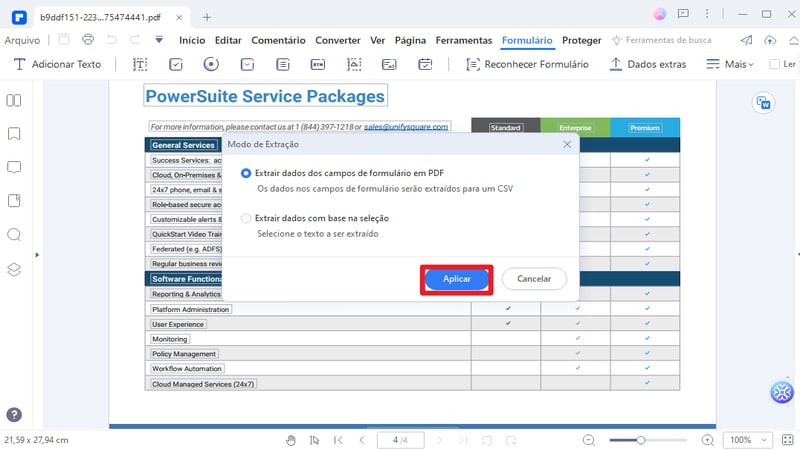Click the convert to Word floating icon

pos(763,103)
